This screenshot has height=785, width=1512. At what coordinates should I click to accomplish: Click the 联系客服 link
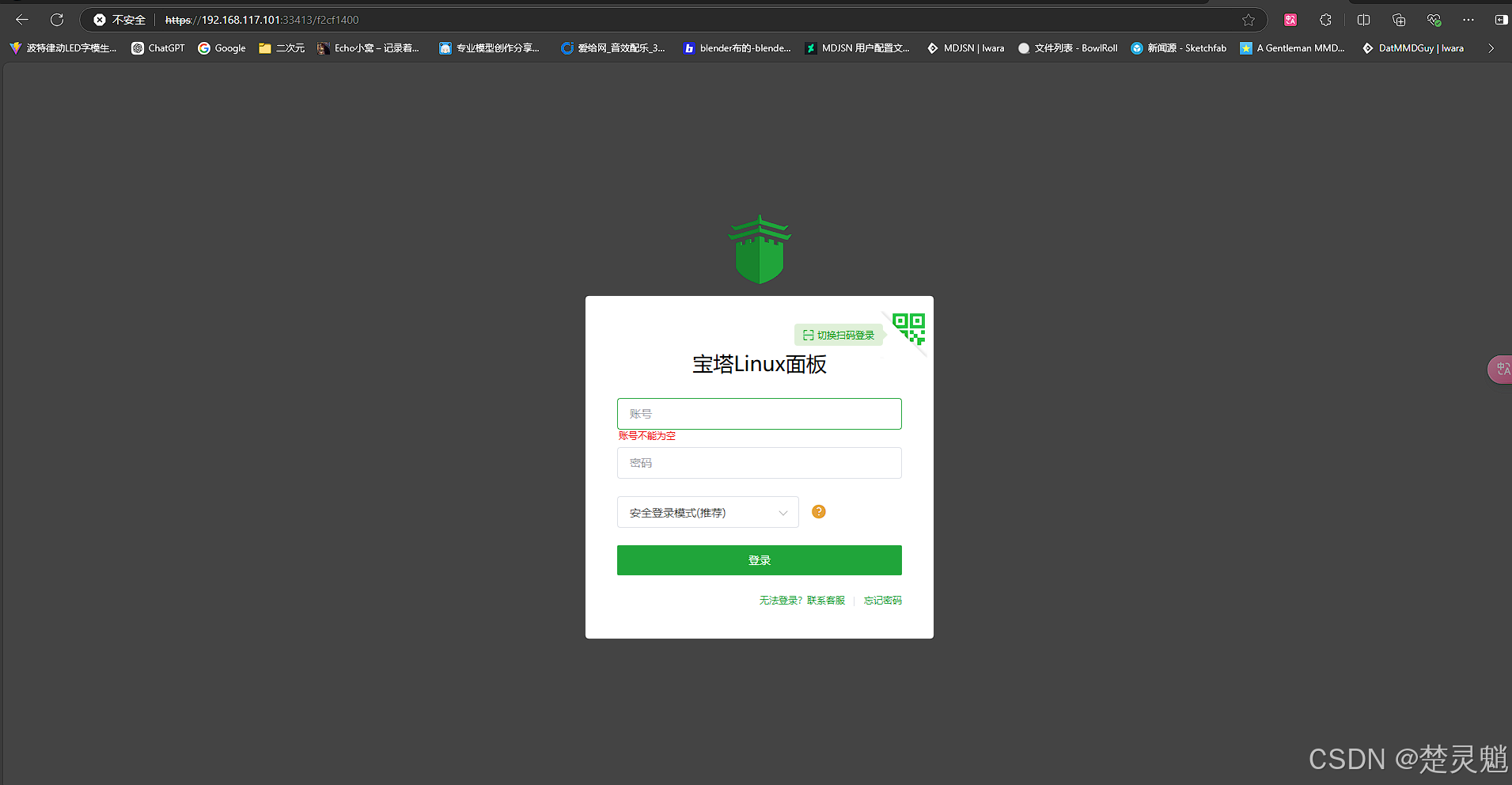826,601
